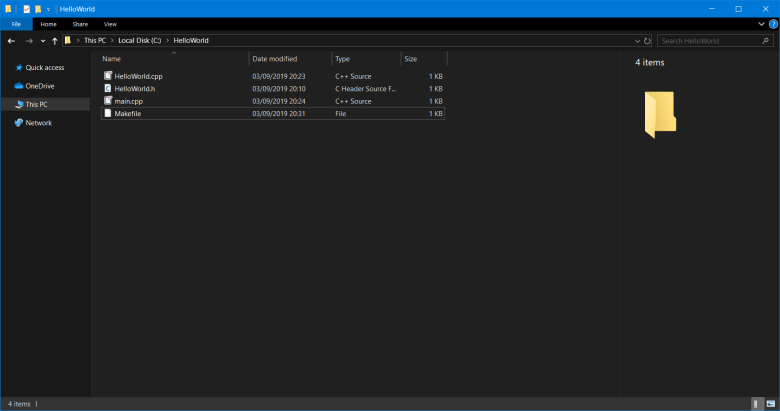This screenshot has height=411, width=780.
Task: Expand the ribbon with chevron
Action: pos(761,24)
